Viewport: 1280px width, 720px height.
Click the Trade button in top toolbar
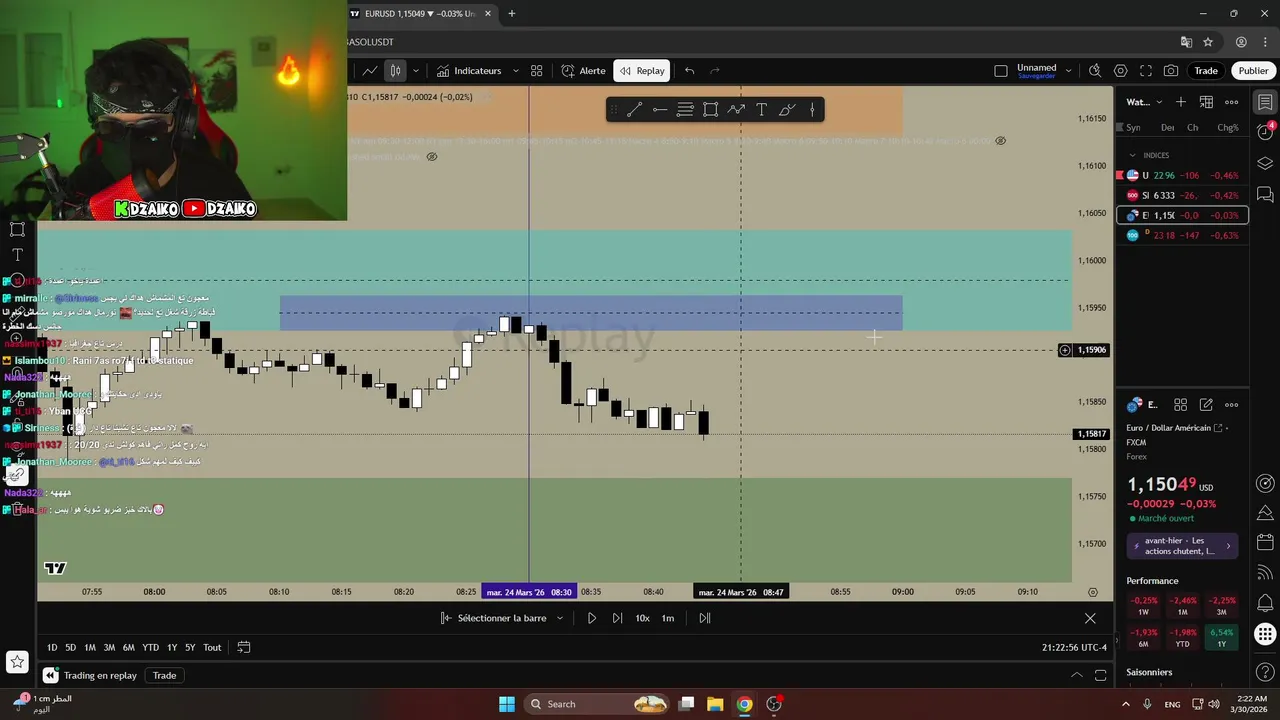1206,71
